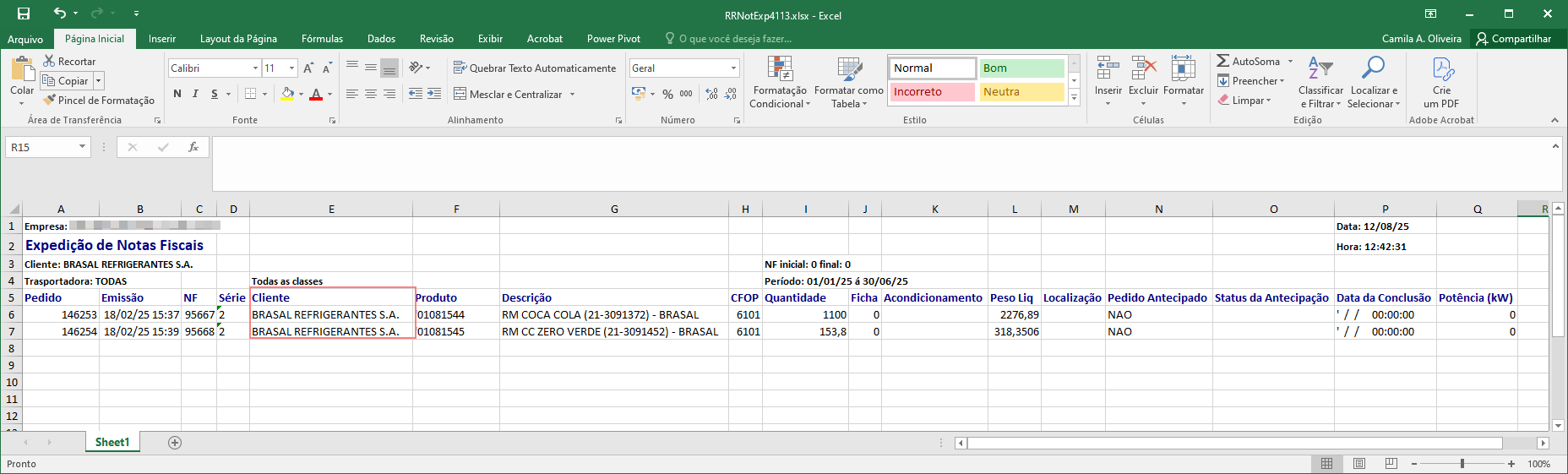This screenshot has width=1568, height=474.
Task: Align text to bottom of cell
Action: pyautogui.click(x=389, y=68)
